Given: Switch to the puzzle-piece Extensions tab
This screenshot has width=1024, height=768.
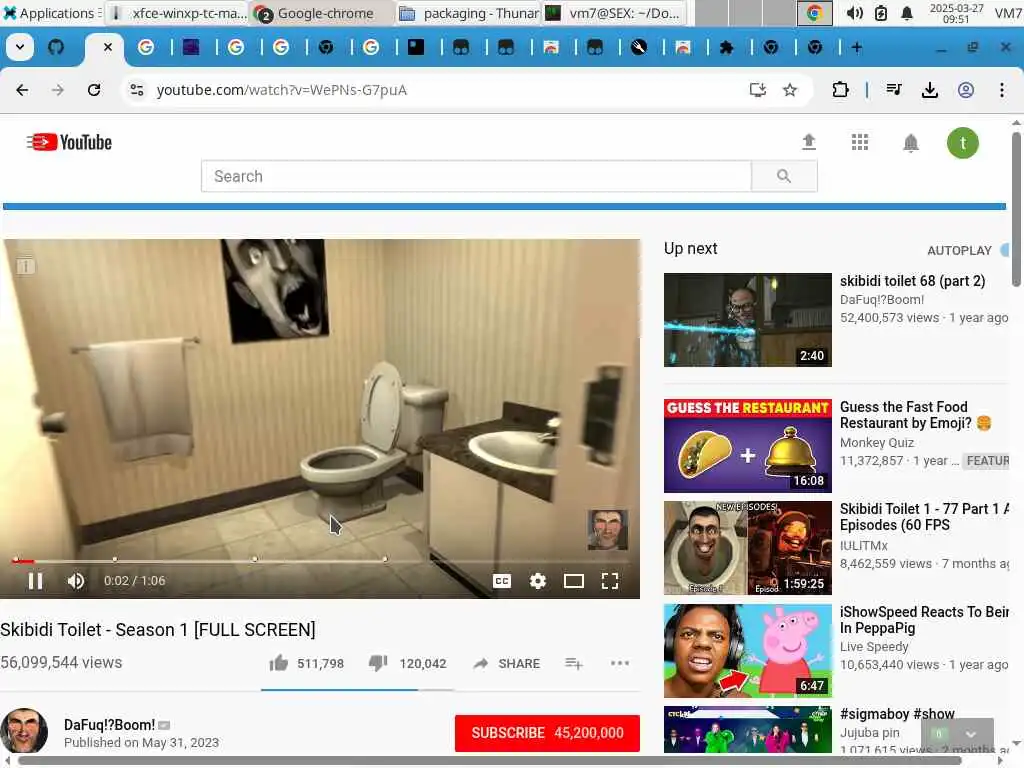Looking at the screenshot, I should (x=726, y=47).
